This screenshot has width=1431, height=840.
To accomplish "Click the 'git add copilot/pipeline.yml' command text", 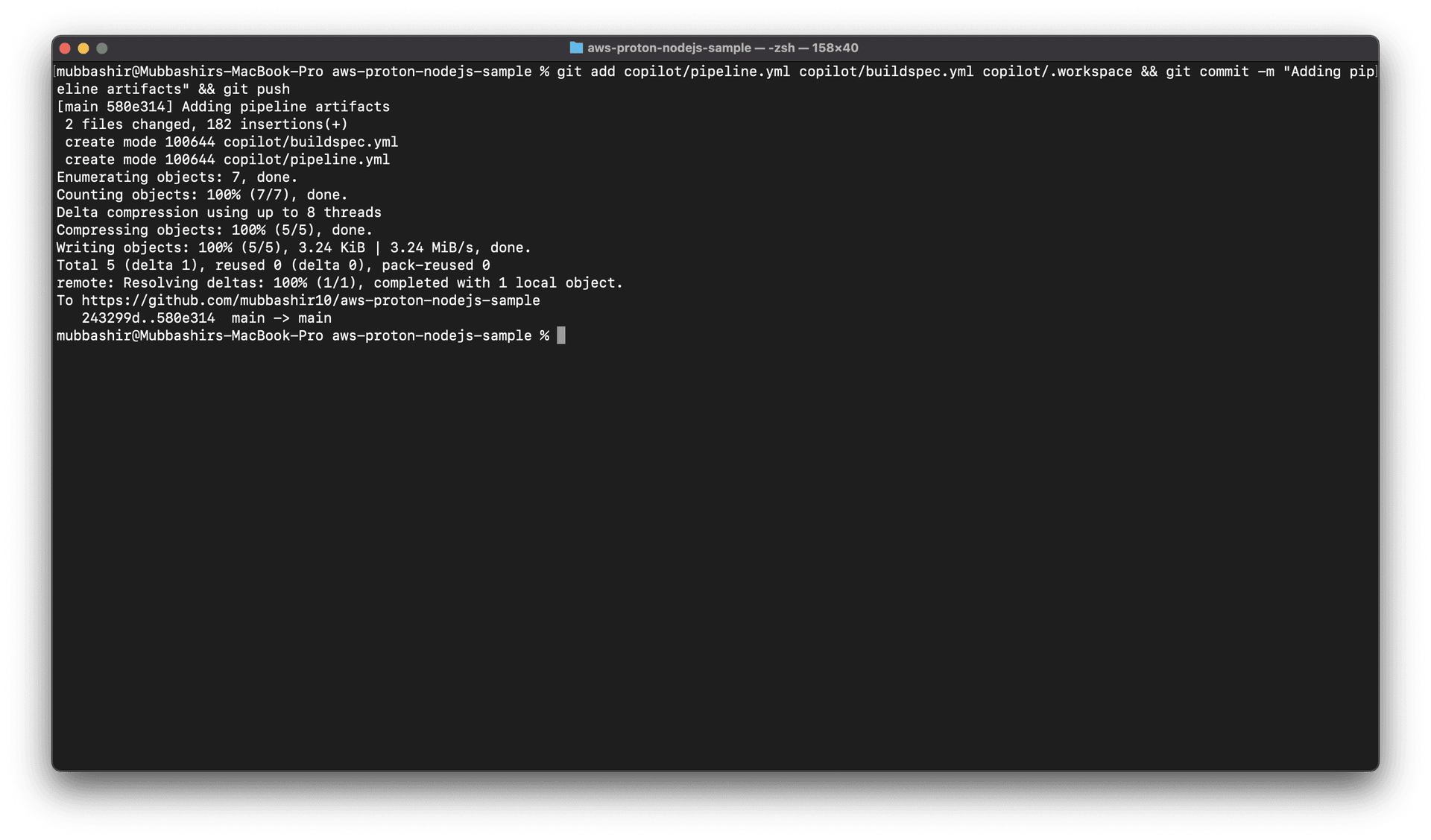I will (x=674, y=72).
